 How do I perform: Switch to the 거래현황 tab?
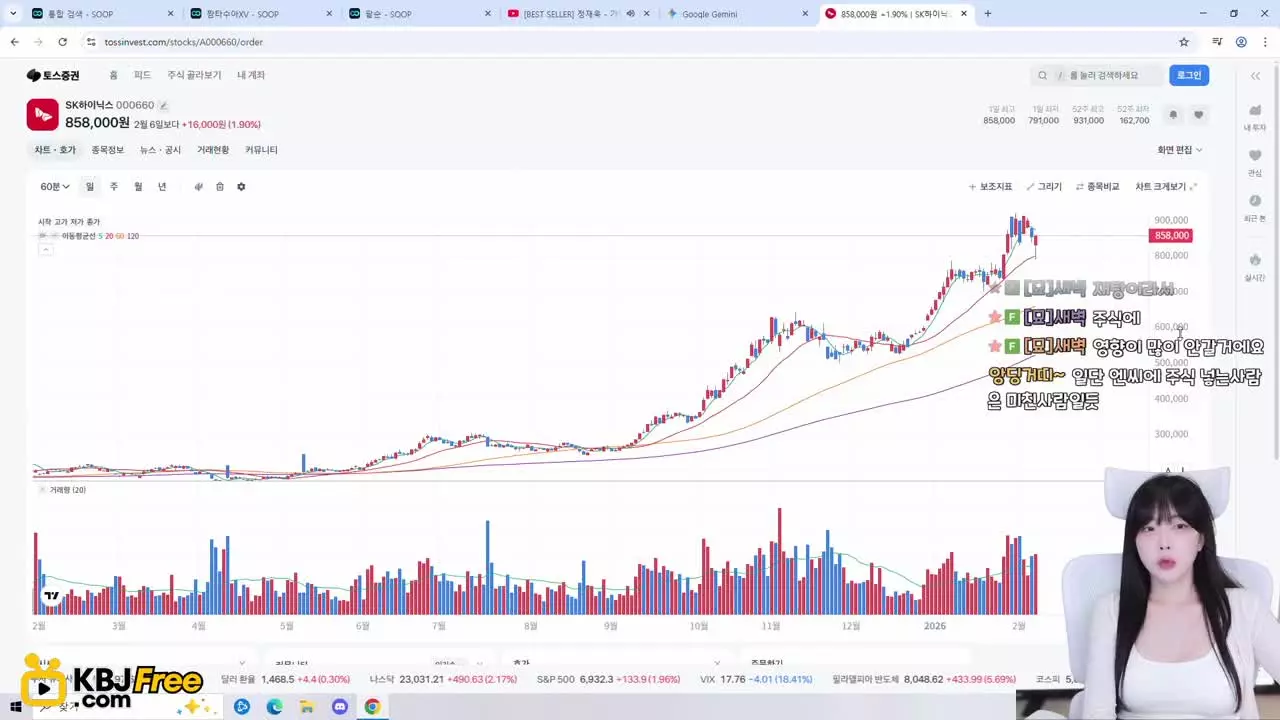point(213,150)
